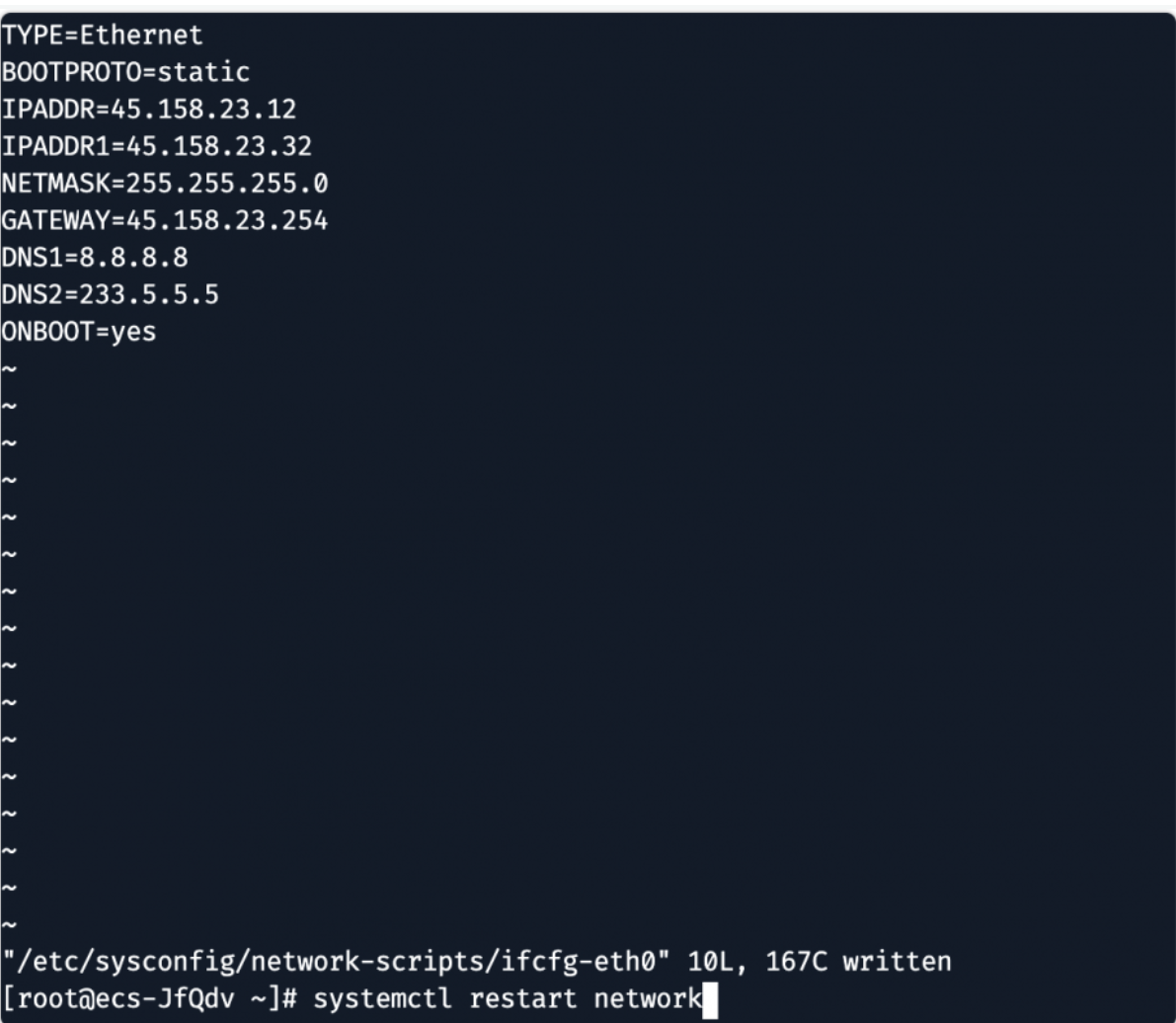1176x1023 pixels.
Task: Click the word "network" in the command
Action: pyautogui.click(x=646, y=999)
